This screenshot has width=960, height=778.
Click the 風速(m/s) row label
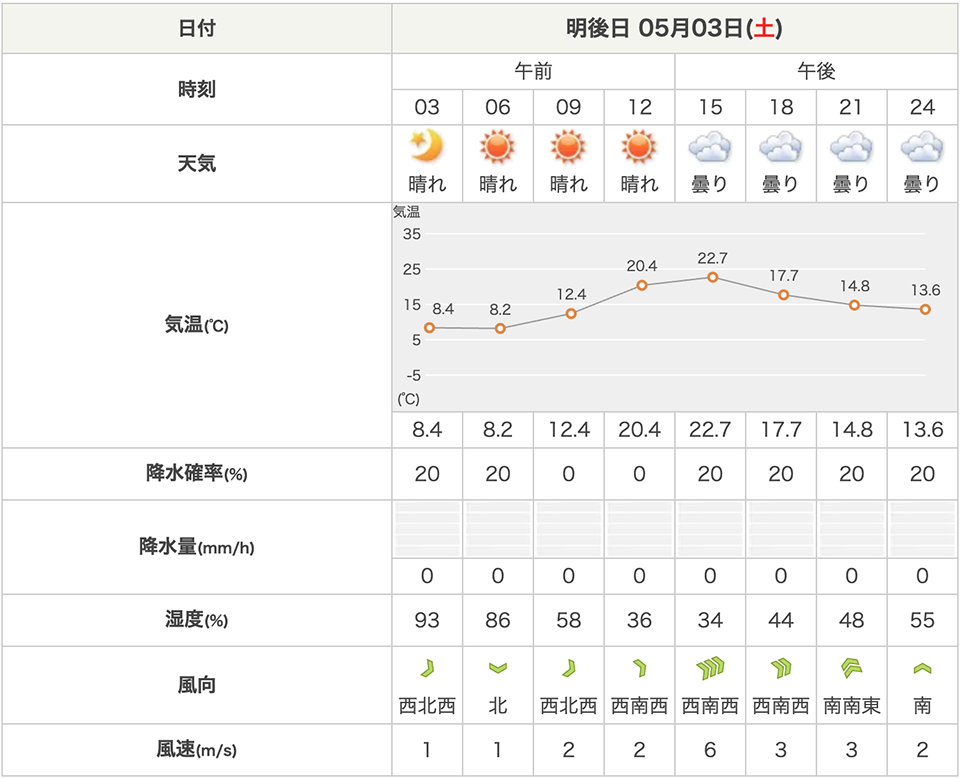(197, 749)
